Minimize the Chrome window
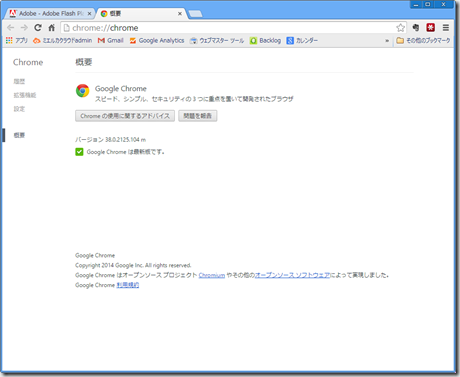Image resolution: width=460 pixels, height=377 pixels. click(x=416, y=4)
